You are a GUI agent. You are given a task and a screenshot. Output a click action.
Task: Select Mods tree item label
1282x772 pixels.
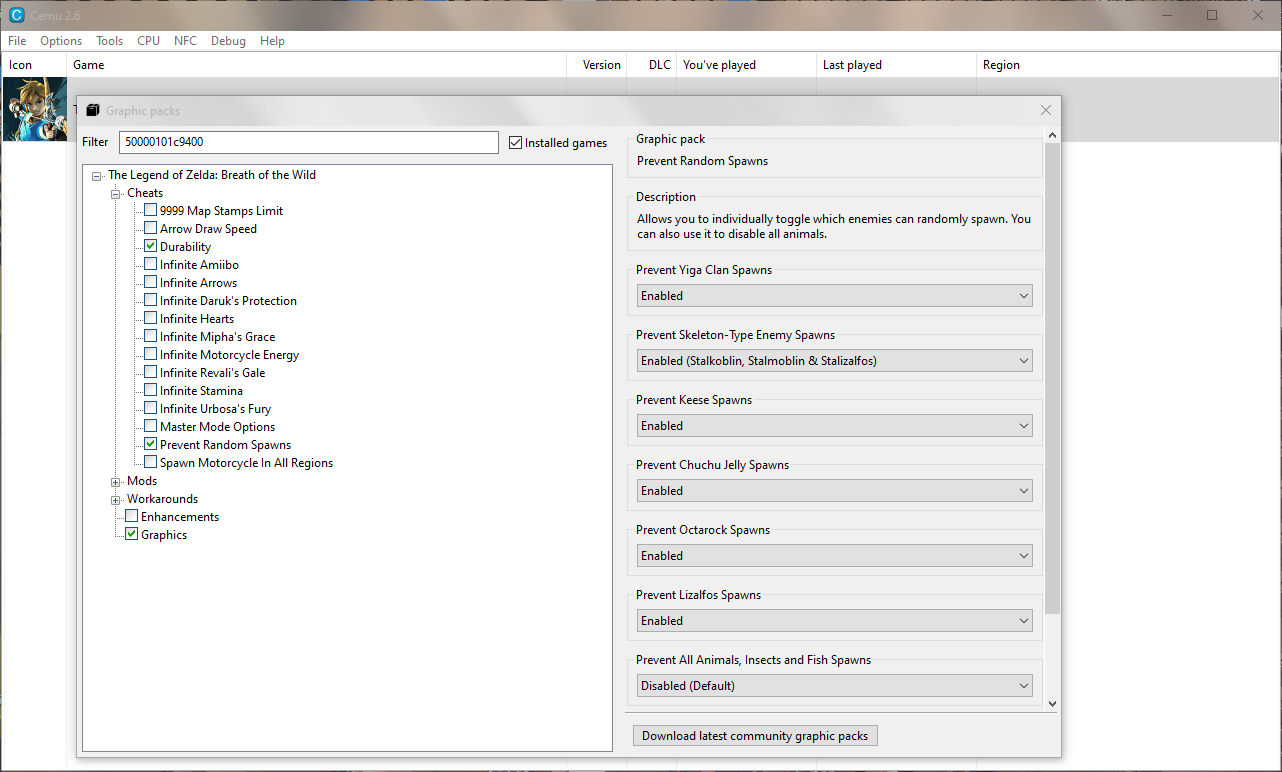142,481
